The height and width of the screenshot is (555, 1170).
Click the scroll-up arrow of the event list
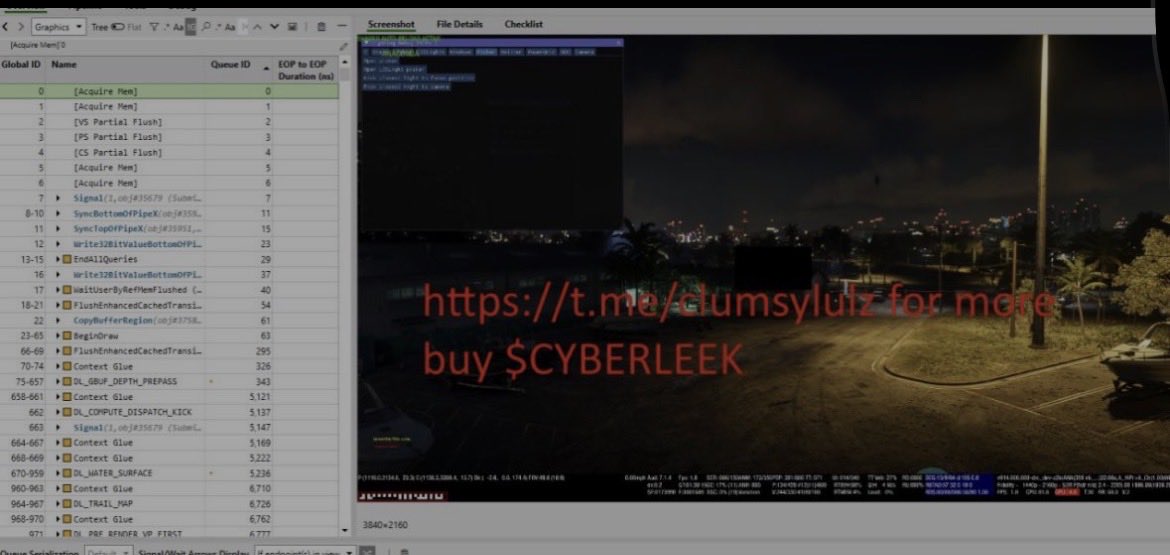(x=344, y=63)
